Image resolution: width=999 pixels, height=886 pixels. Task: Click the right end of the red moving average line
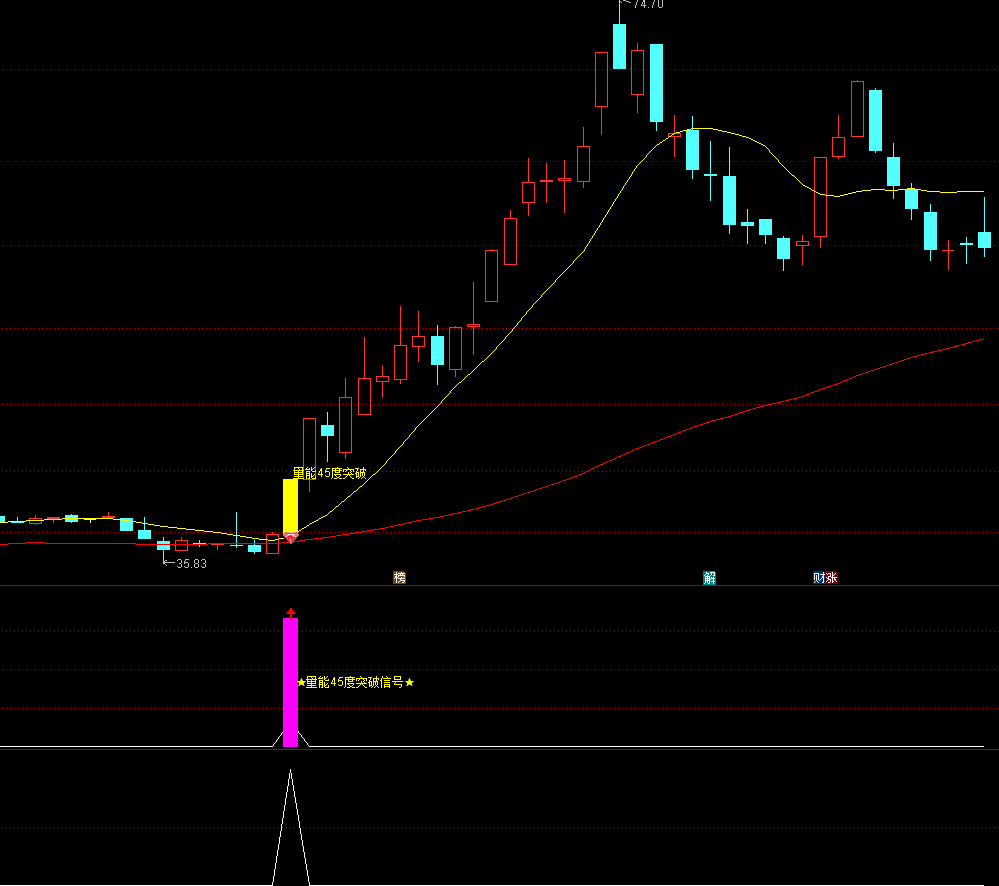(983, 340)
